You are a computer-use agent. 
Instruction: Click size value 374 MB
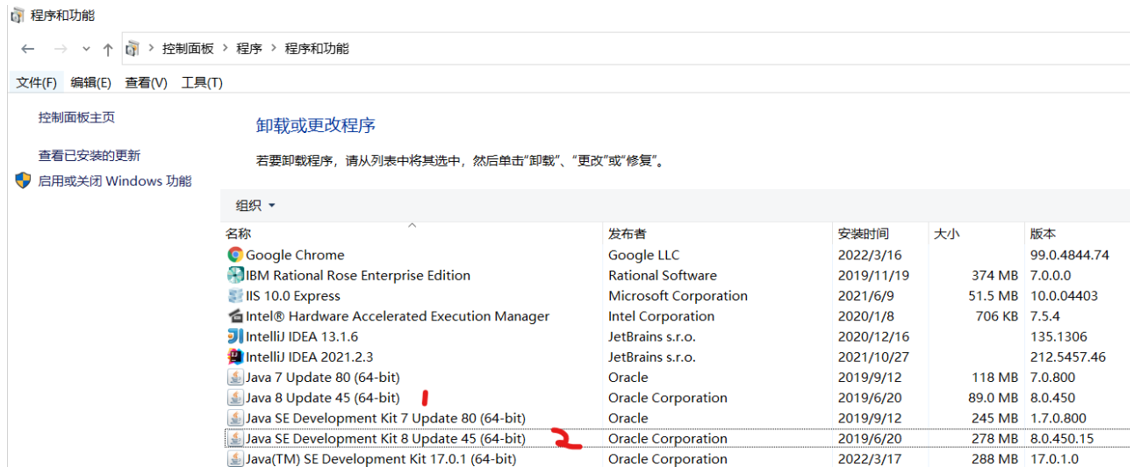pos(995,275)
